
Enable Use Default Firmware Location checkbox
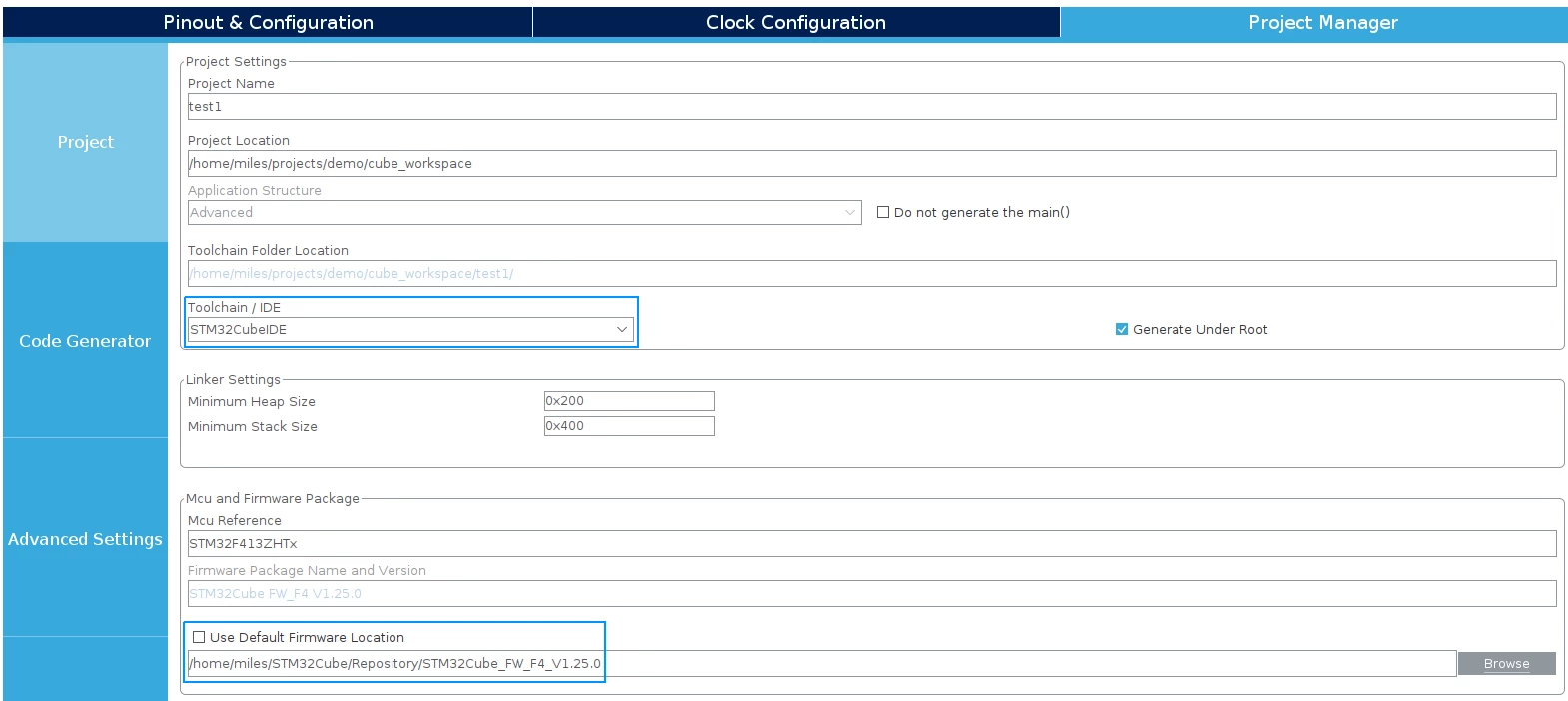coord(199,637)
